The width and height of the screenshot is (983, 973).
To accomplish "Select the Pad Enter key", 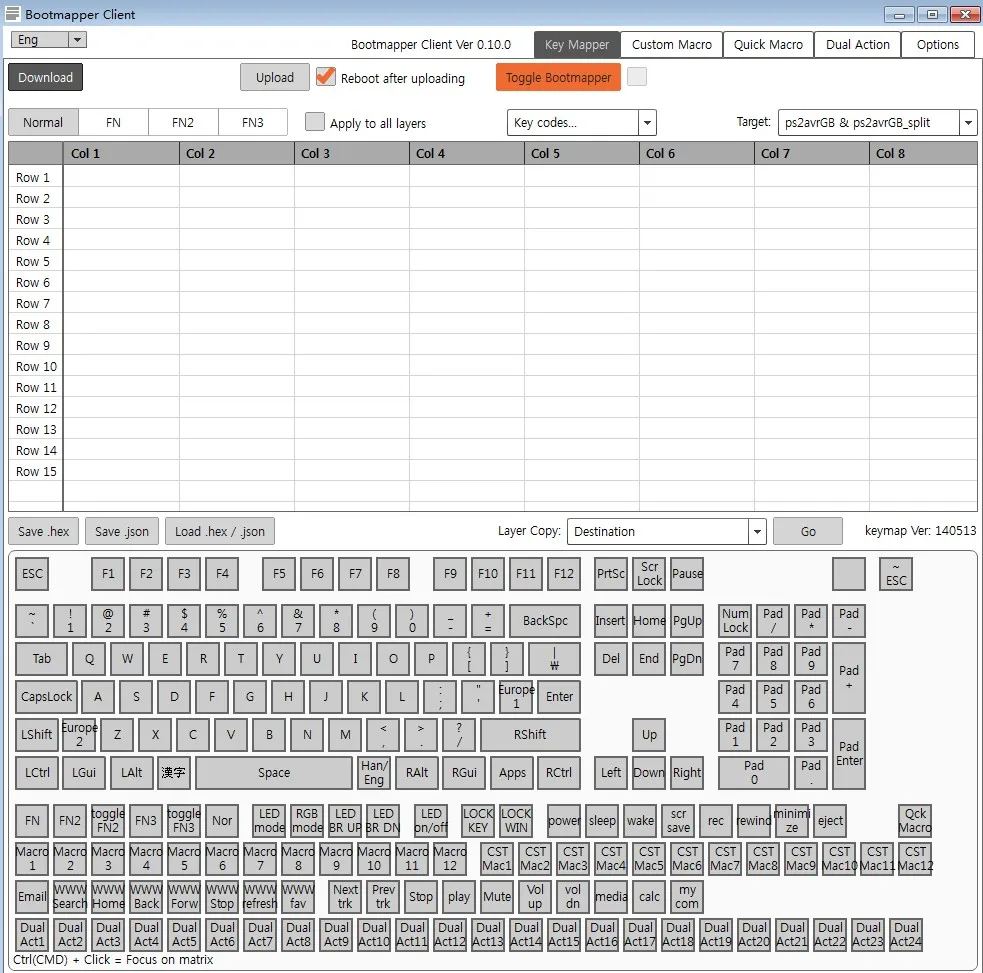I will pos(849,754).
